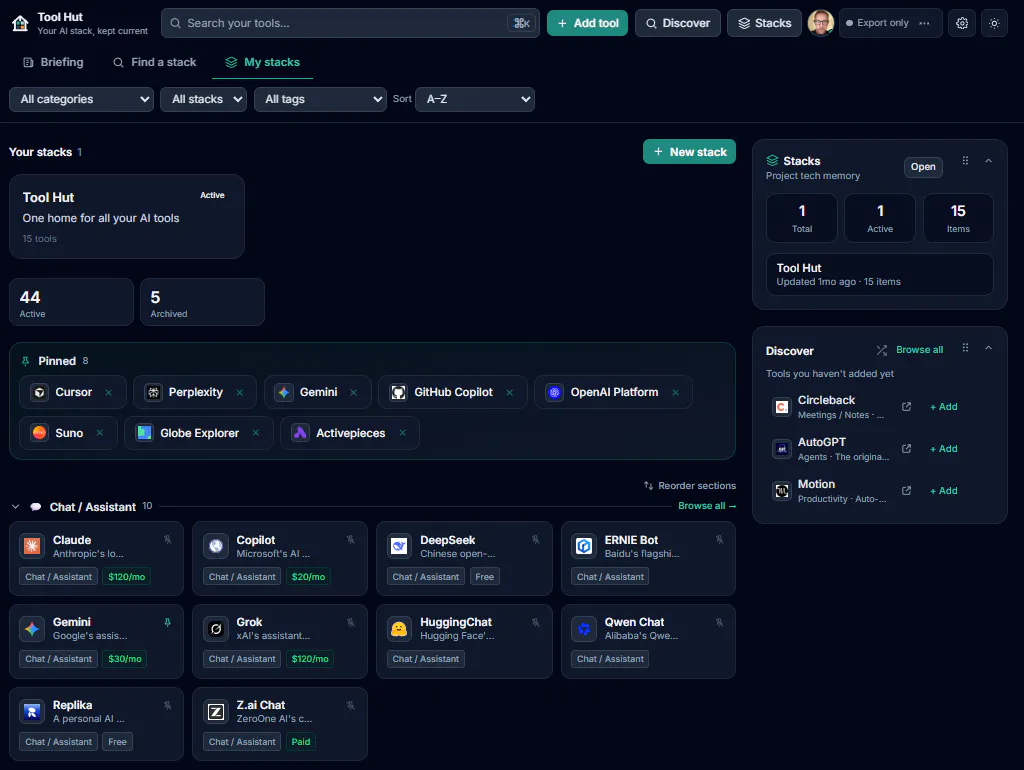Switch to the Briefing tab
The width and height of the screenshot is (1024, 770).
tap(53, 62)
